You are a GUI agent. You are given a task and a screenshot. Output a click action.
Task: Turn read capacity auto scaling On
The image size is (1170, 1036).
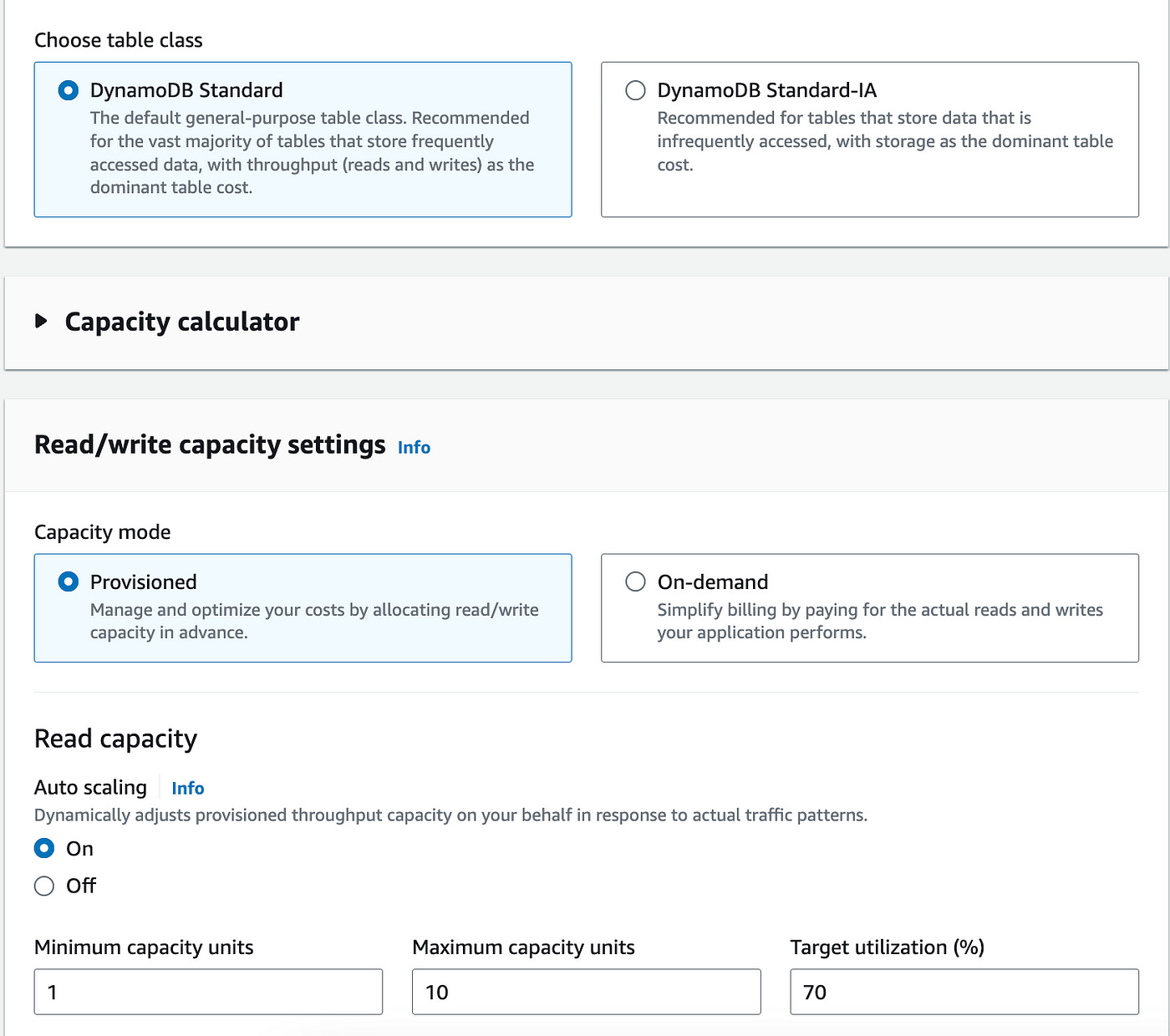[x=44, y=849]
